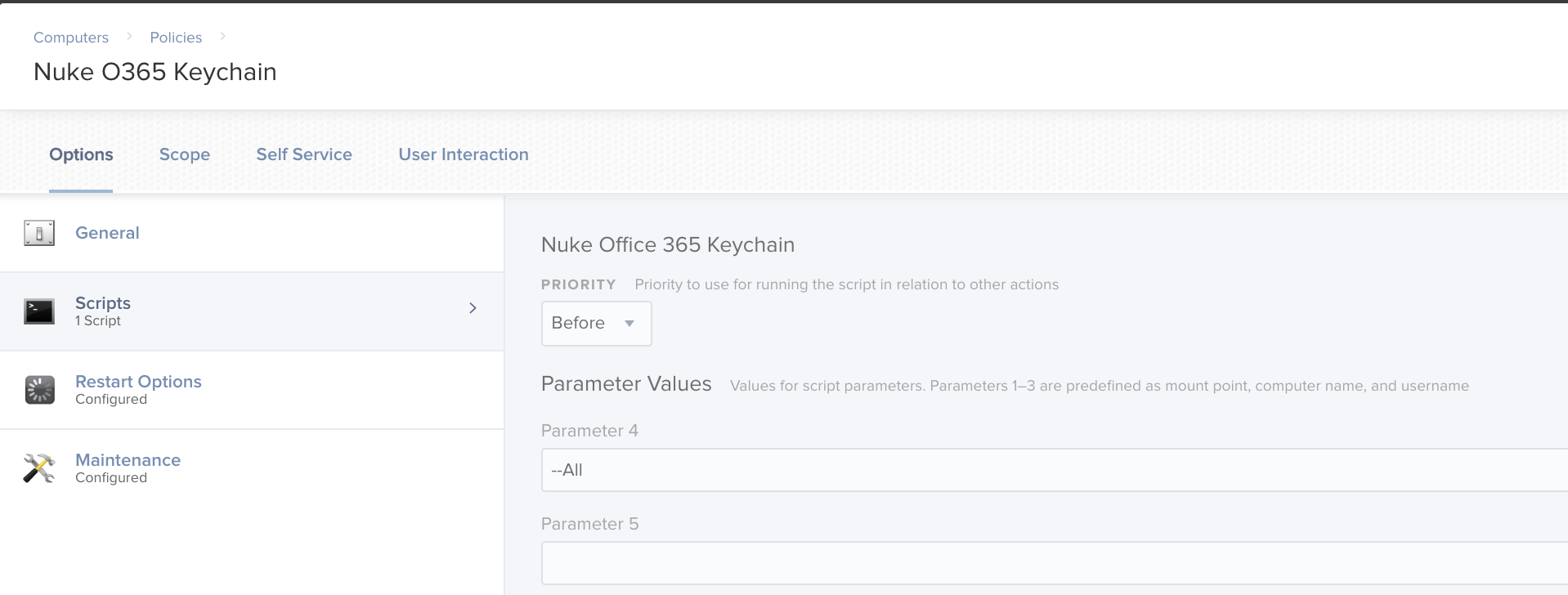Click the Parameter 5 label
This screenshot has width=1568, height=595.
pos(589,524)
